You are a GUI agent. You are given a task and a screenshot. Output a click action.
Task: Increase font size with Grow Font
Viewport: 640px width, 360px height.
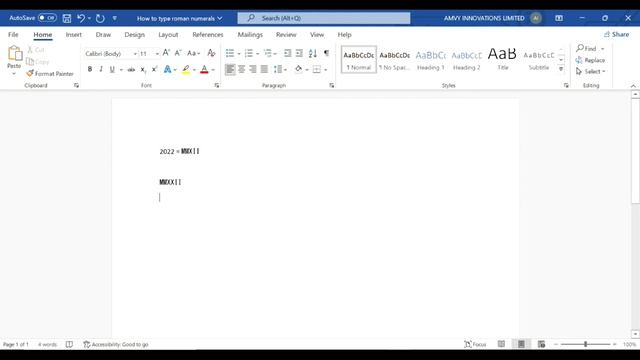[166, 53]
